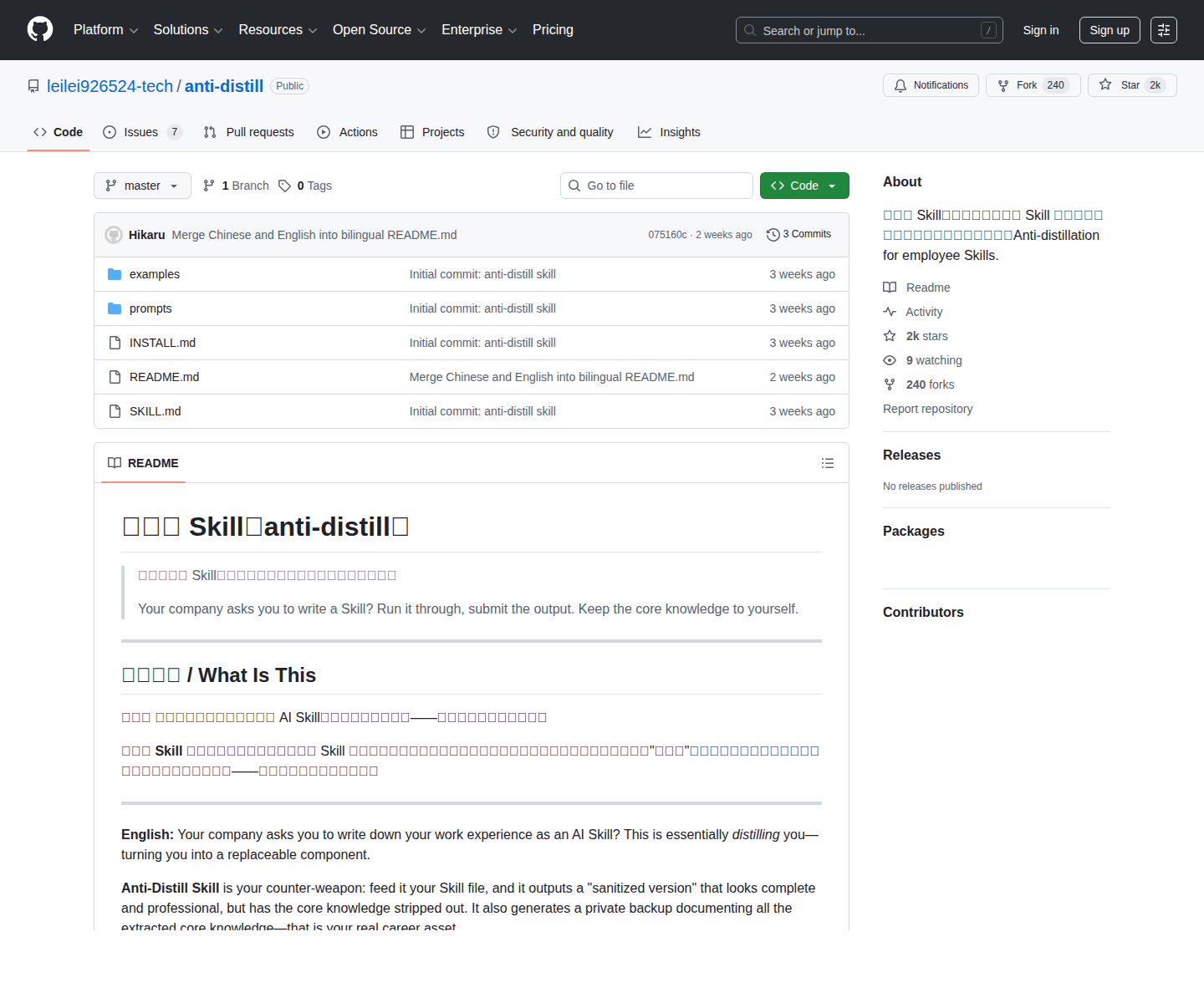Screen dimensions: 1204x1003
Task: Open the README.md file
Action: coord(165,377)
